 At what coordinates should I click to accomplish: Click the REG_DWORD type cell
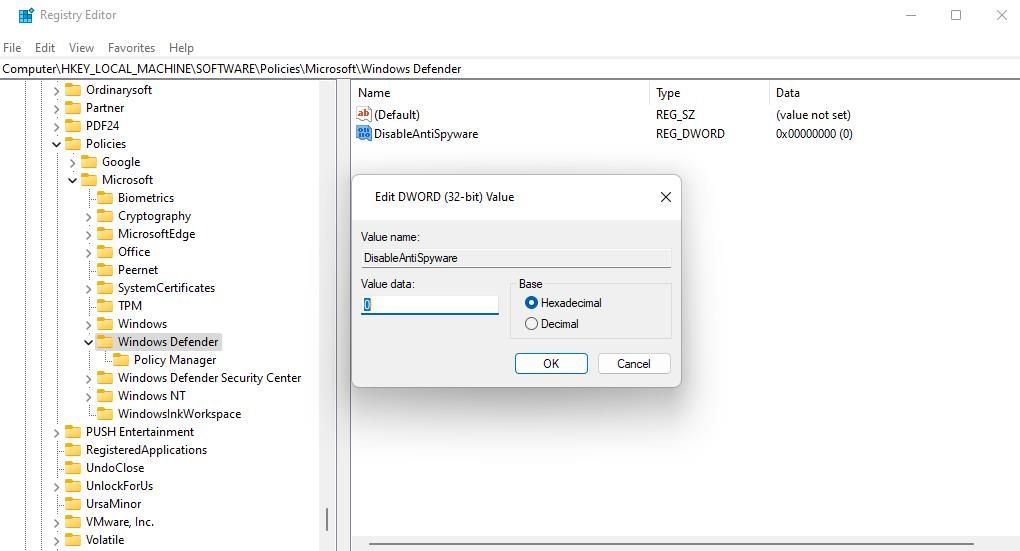pos(690,133)
